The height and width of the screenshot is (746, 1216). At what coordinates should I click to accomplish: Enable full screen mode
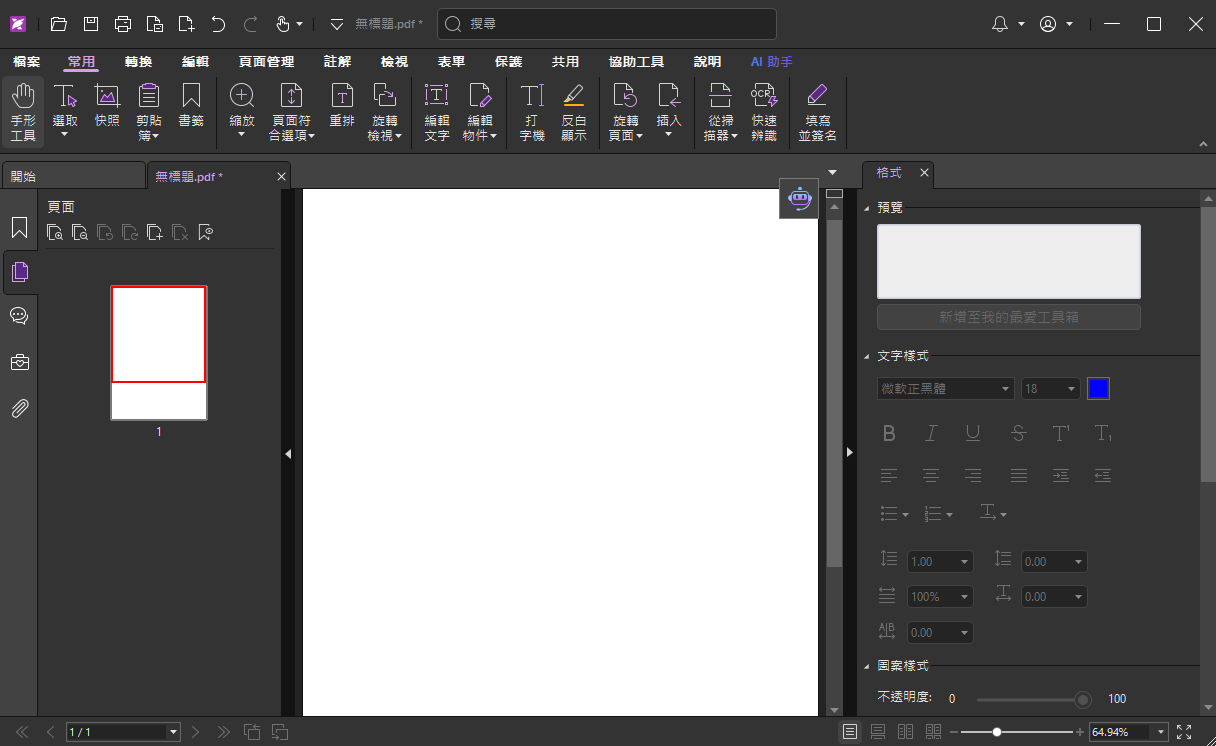[x=1184, y=732]
